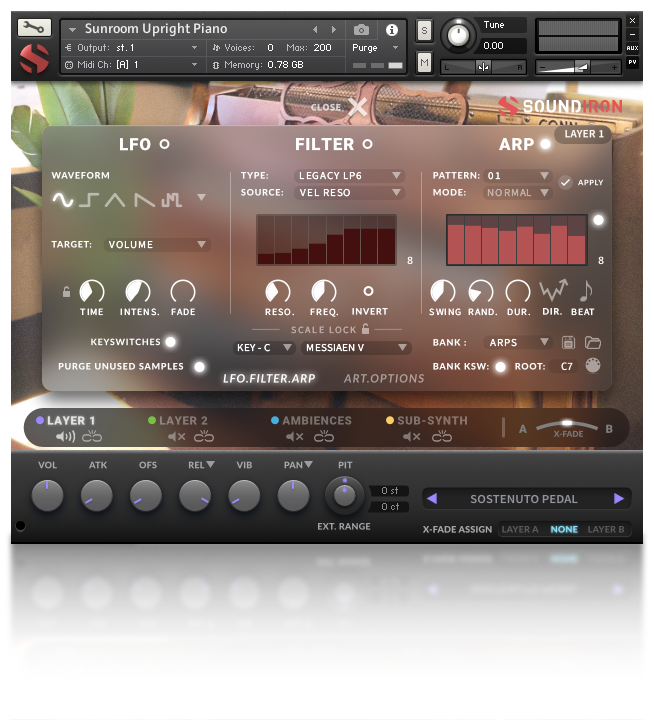This screenshot has width=654, height=720.
Task: Select the sawtooth LFO waveform icon
Action: pyautogui.click(x=144, y=200)
